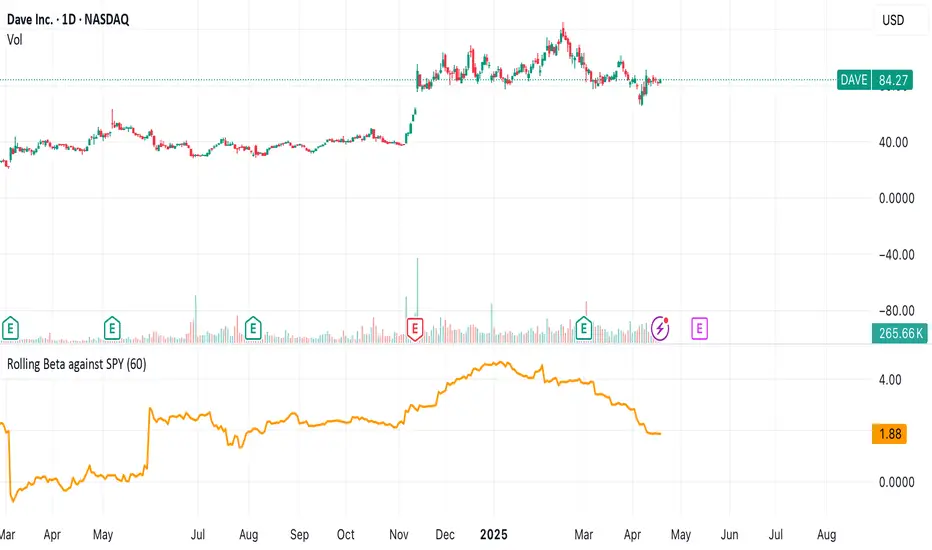This screenshot has width=932, height=550.
Task: Click the 265.66K volume value tag
Action: (899, 333)
